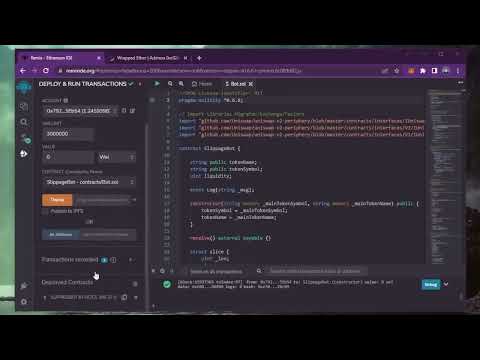Viewport: 480px width, 360px height.
Task: Switch to the Wrapped Ether browser tab
Action: 149,58
